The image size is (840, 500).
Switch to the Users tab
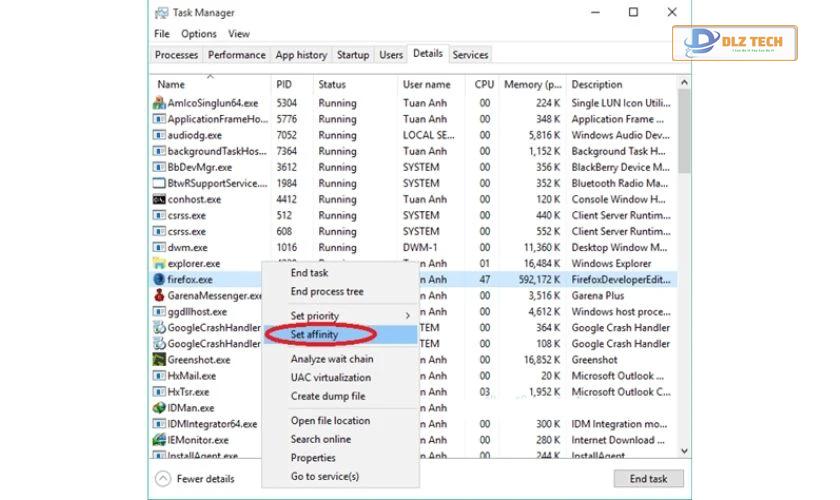391,55
